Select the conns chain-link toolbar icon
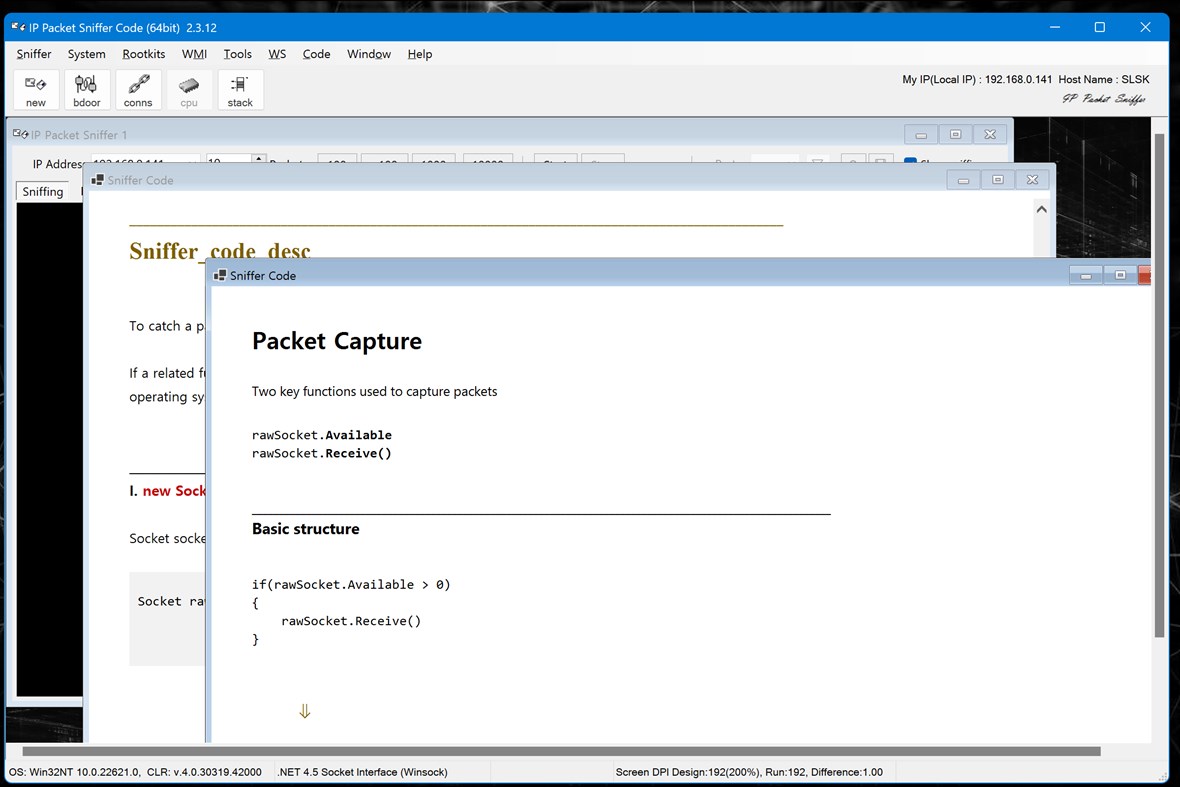The width and height of the screenshot is (1180, 787). [x=138, y=89]
